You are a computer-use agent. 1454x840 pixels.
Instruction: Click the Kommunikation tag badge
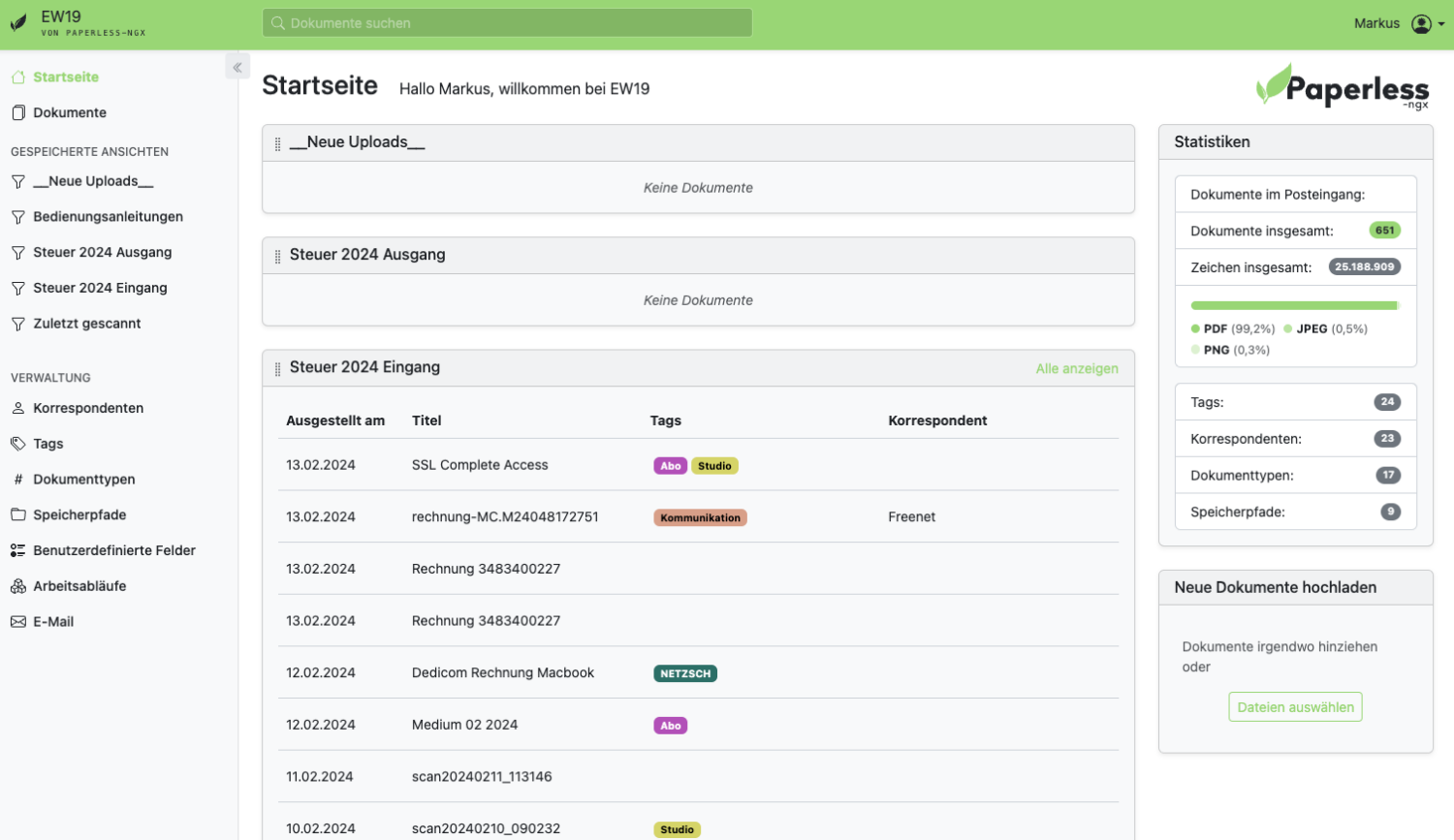tap(700, 517)
